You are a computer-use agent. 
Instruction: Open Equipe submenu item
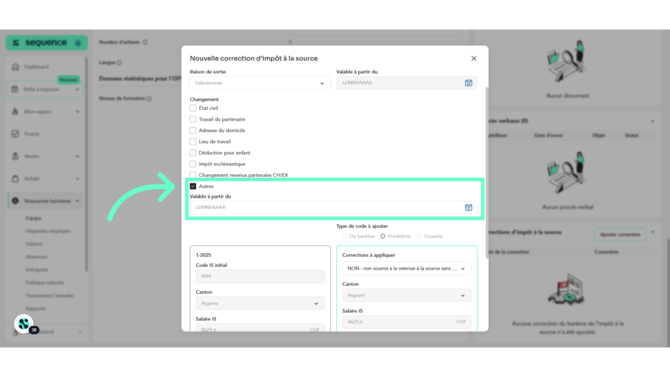click(33, 218)
